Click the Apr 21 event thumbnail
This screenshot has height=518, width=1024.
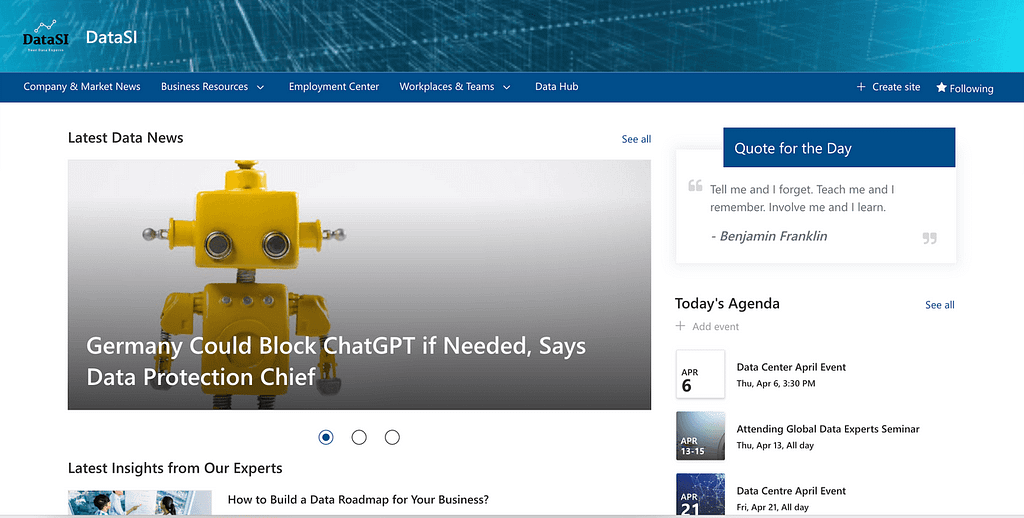click(700, 494)
